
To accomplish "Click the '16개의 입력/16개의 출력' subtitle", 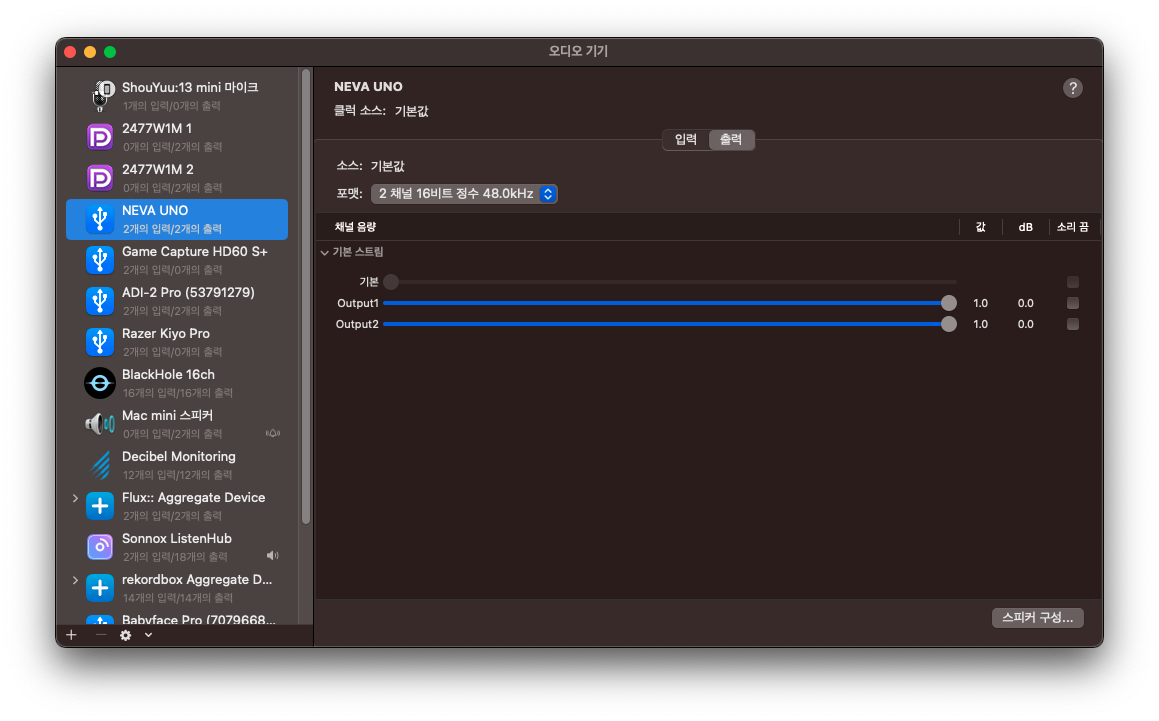I will [177, 393].
